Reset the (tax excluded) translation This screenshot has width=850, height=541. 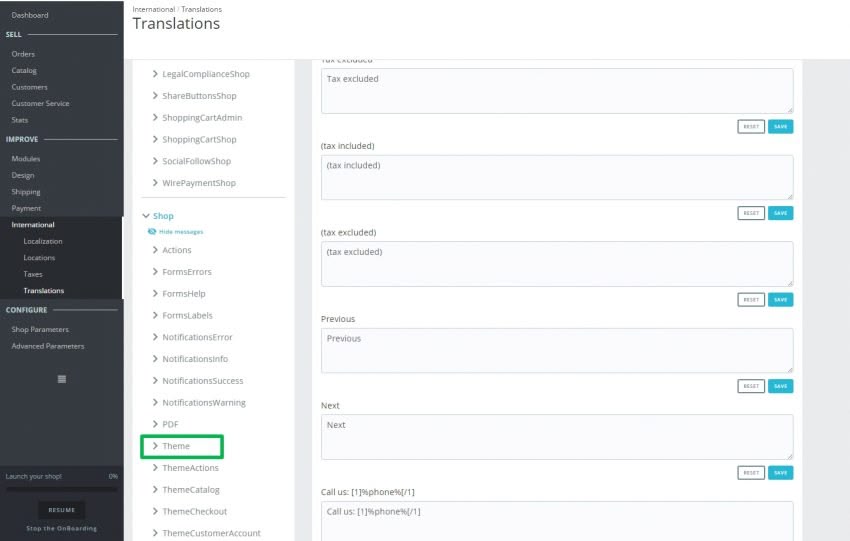pos(751,300)
